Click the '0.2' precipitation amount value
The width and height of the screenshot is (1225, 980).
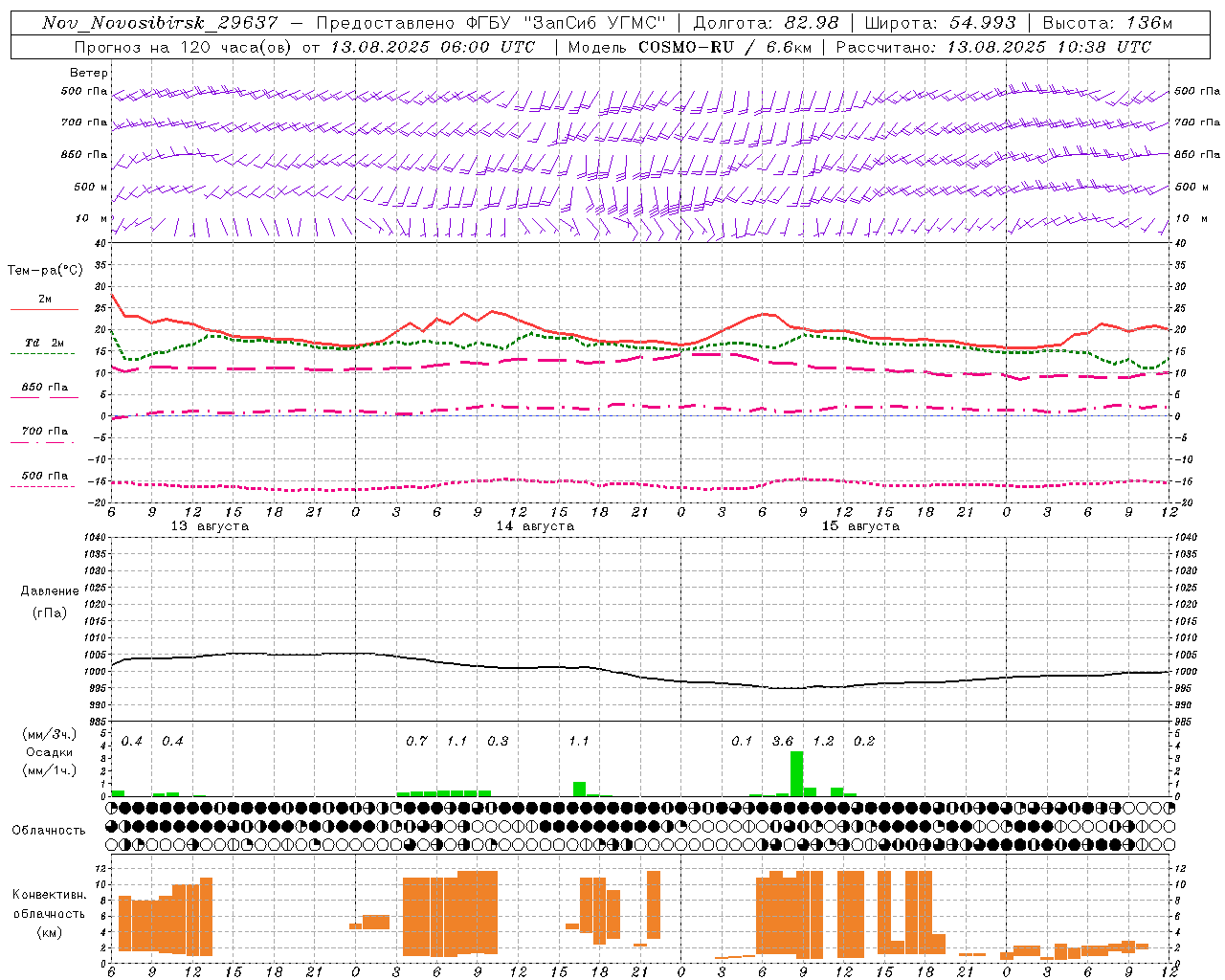click(x=864, y=741)
